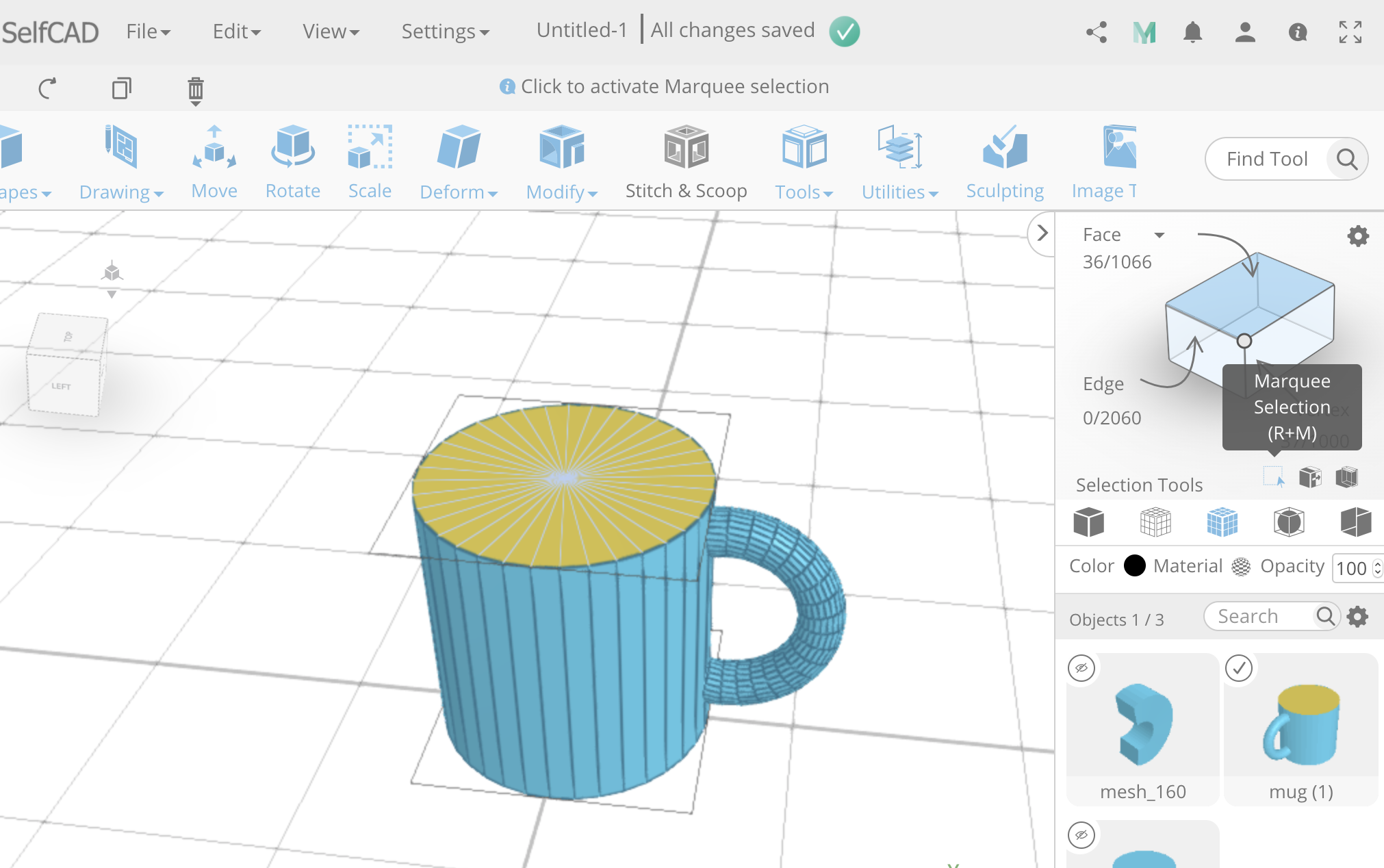The image size is (1384, 868).
Task: Select the cube selection mode icon
Action: point(1089,522)
